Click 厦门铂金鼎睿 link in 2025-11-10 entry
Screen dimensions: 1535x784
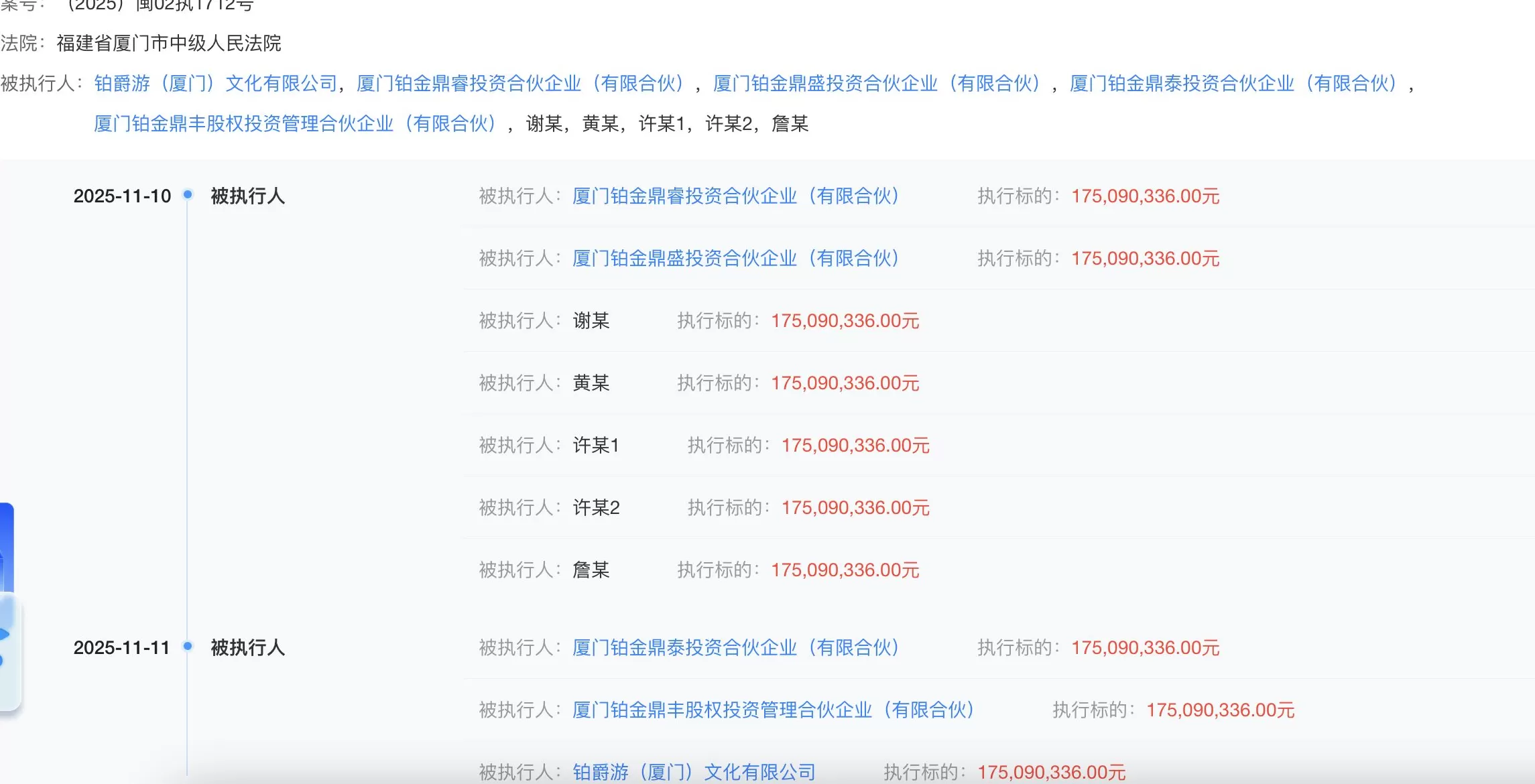tap(735, 196)
